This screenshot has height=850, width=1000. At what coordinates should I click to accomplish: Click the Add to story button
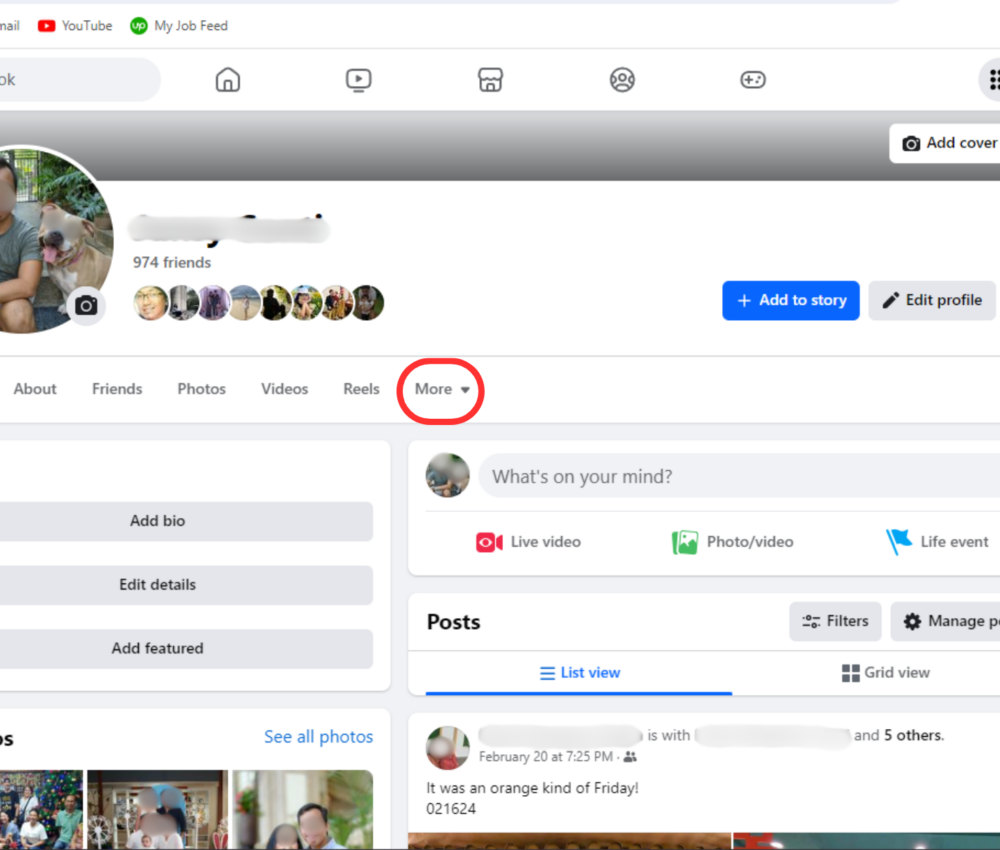pos(790,300)
